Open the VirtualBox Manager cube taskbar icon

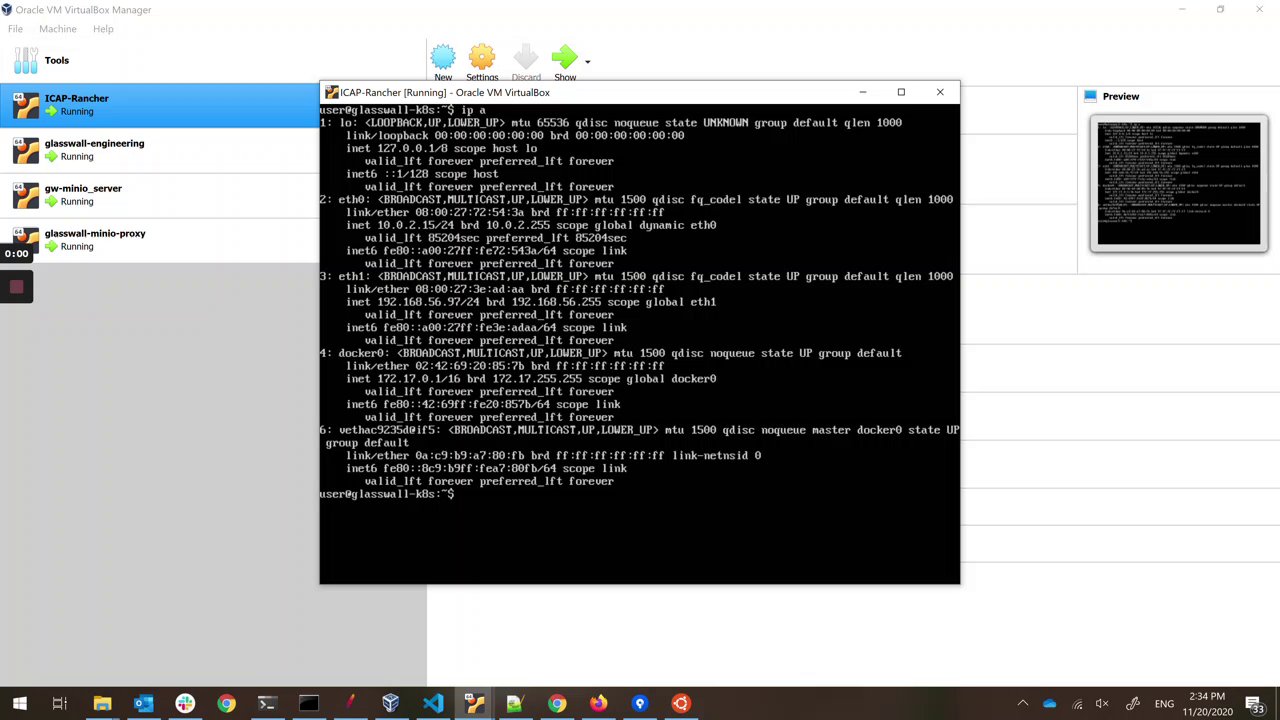(391, 704)
